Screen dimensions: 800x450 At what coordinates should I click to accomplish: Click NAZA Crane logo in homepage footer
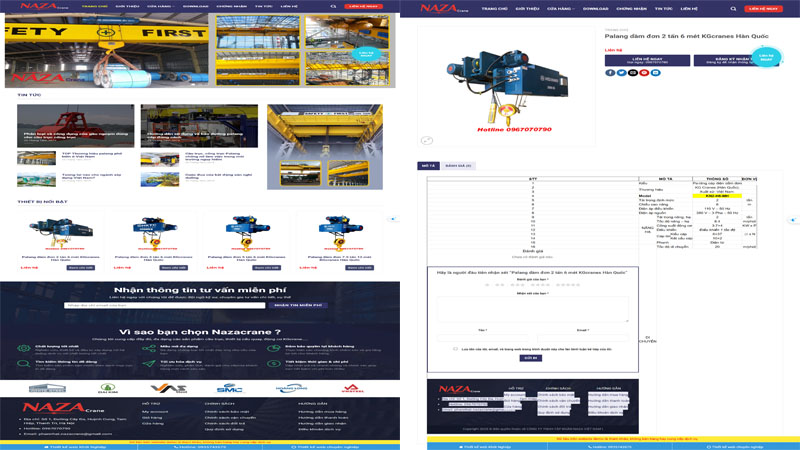coord(63,408)
